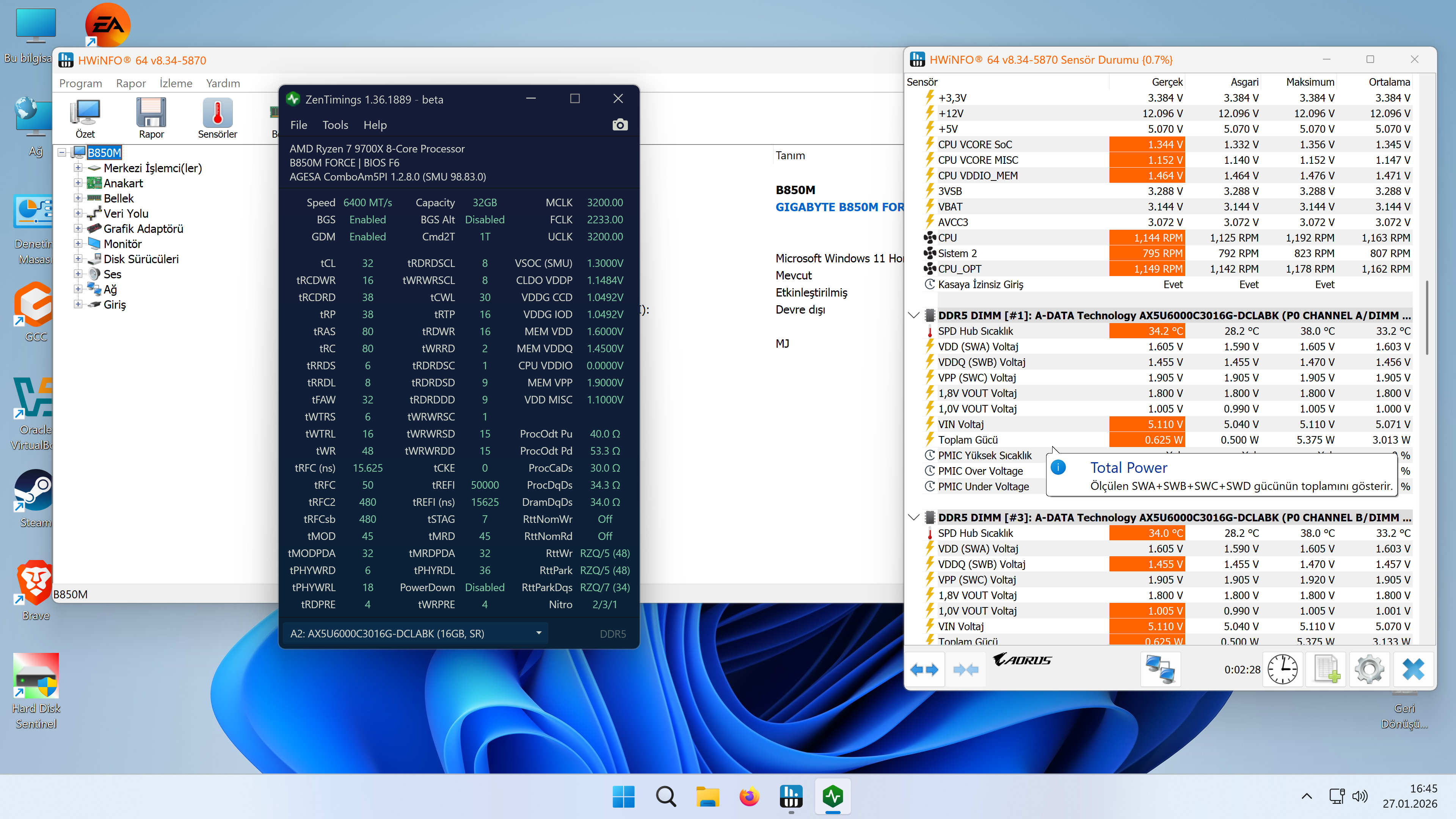Open ZenTimings Tools menu
This screenshot has width=1456, height=819.
(x=335, y=125)
